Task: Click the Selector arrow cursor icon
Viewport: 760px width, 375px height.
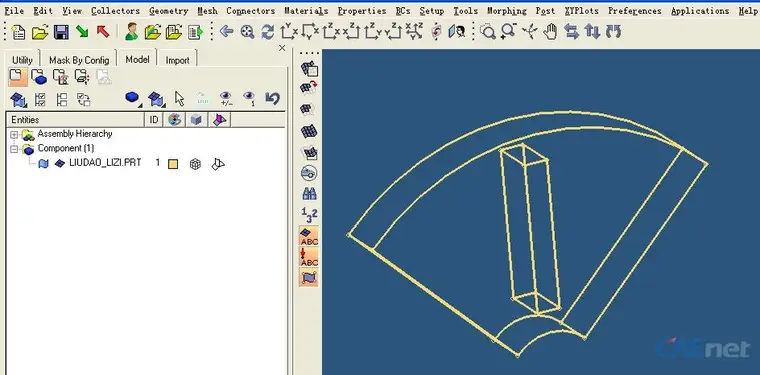Action: (180, 99)
